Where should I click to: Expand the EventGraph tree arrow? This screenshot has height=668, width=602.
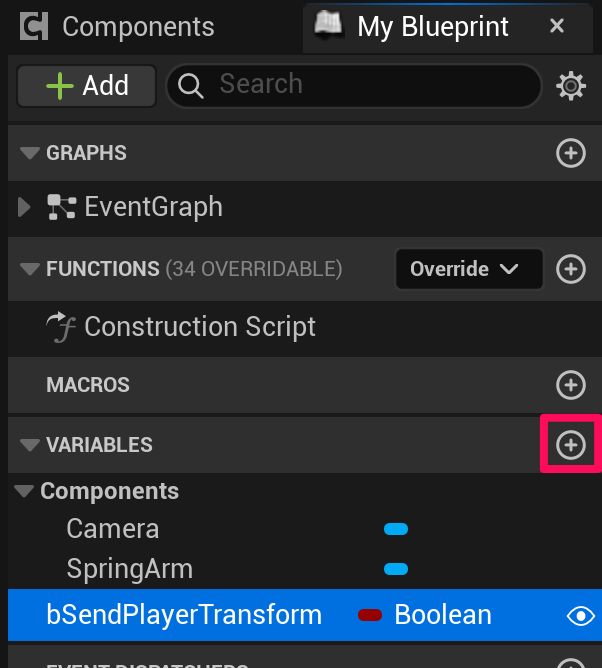pyautogui.click(x=26, y=208)
